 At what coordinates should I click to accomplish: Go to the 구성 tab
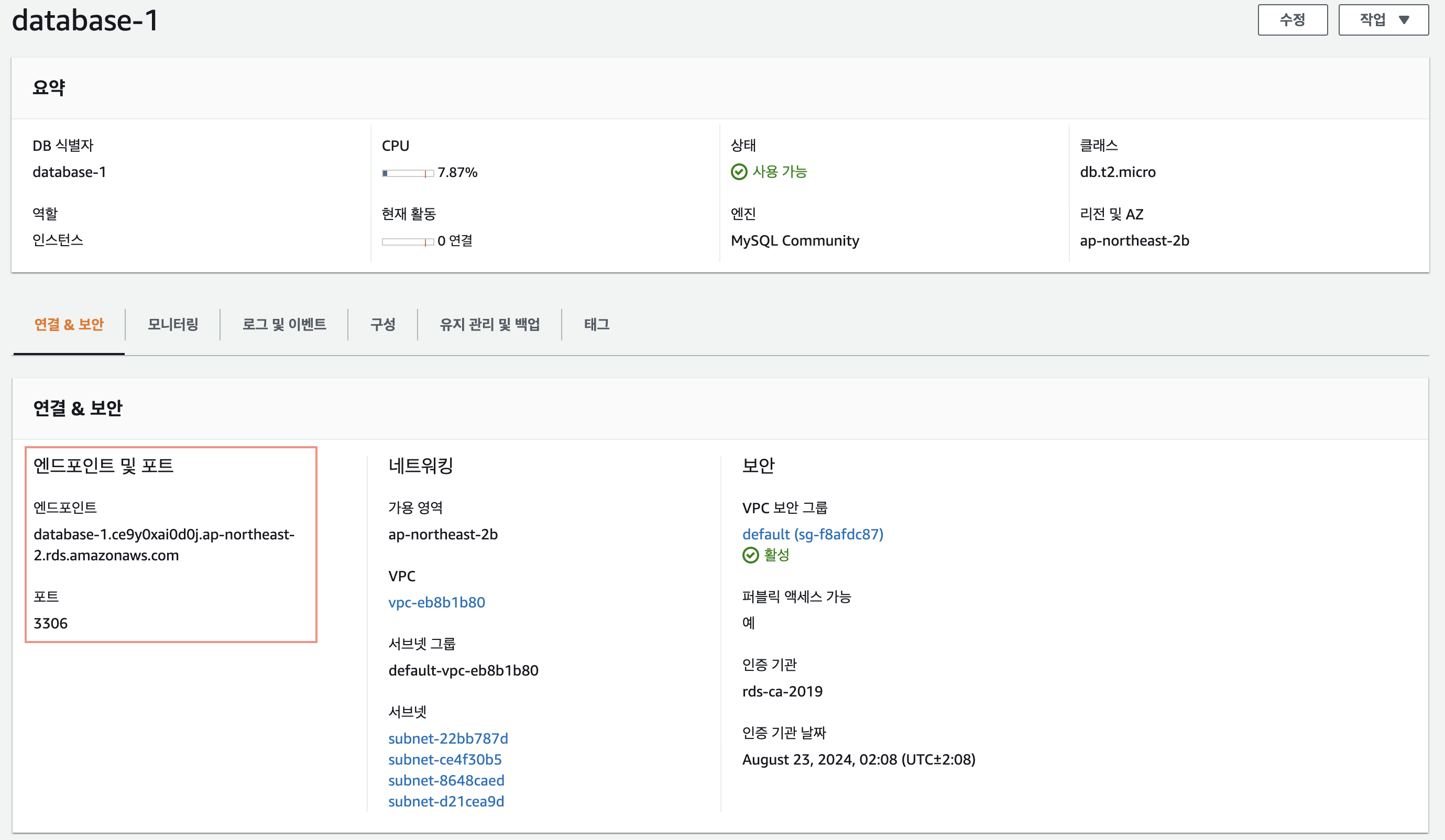[382, 324]
